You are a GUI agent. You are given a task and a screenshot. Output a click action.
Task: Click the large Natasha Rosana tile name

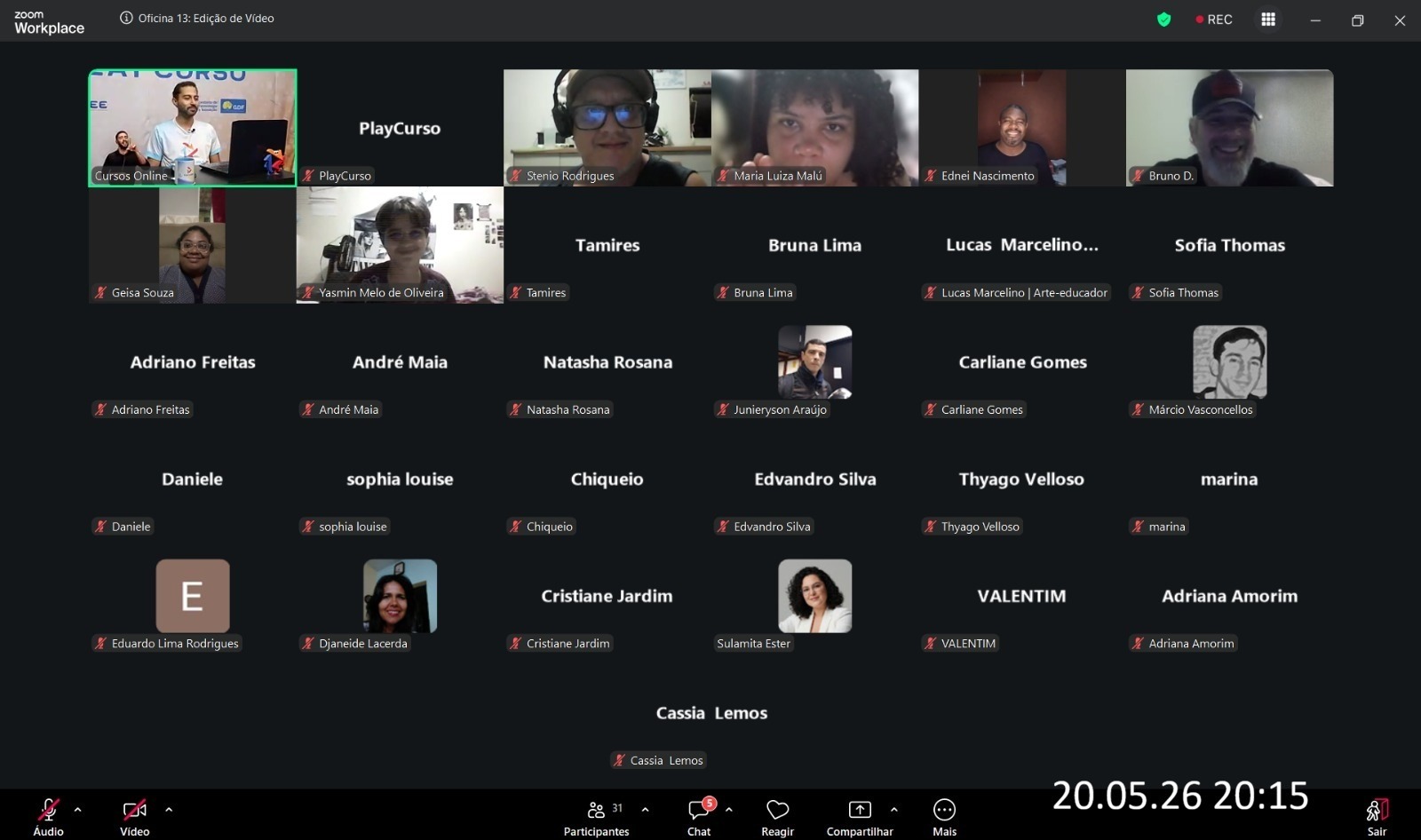tap(607, 362)
